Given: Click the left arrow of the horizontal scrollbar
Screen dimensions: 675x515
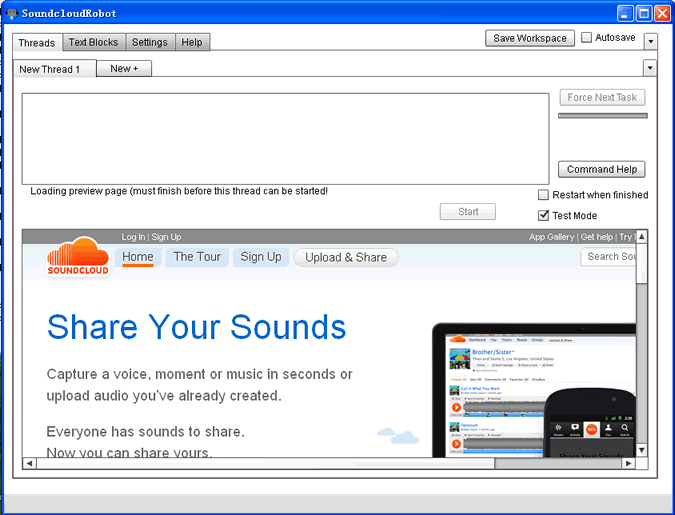Looking at the screenshot, I should pyautogui.click(x=29, y=463).
